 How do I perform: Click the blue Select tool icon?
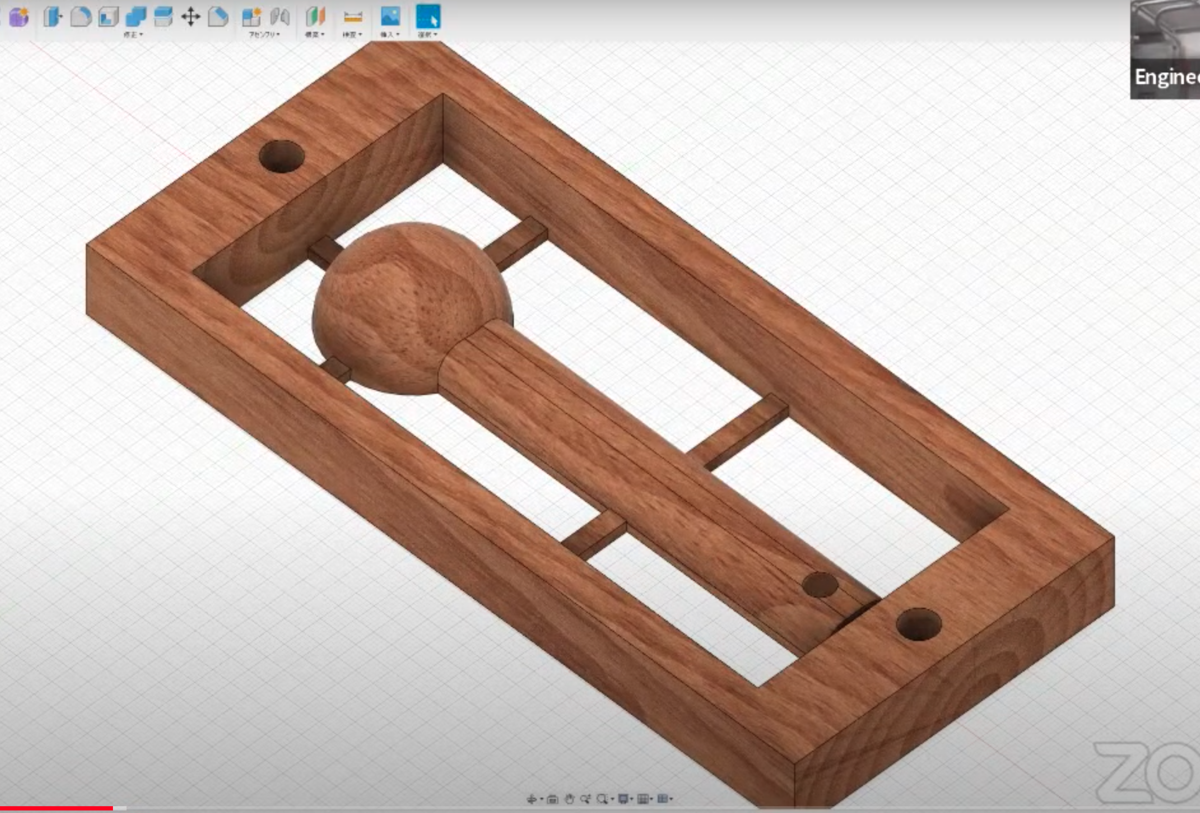428,16
